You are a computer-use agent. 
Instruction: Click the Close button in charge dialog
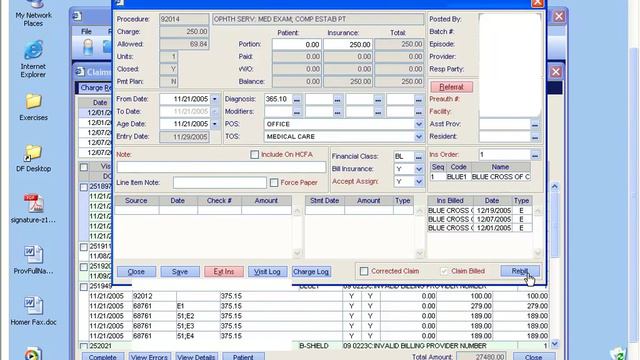(x=136, y=271)
